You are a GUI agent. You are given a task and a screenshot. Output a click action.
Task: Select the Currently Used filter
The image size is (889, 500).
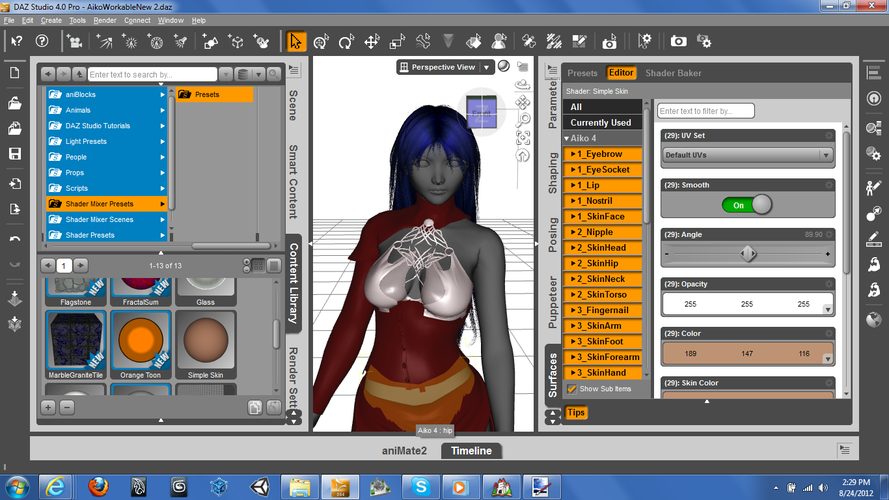point(602,122)
